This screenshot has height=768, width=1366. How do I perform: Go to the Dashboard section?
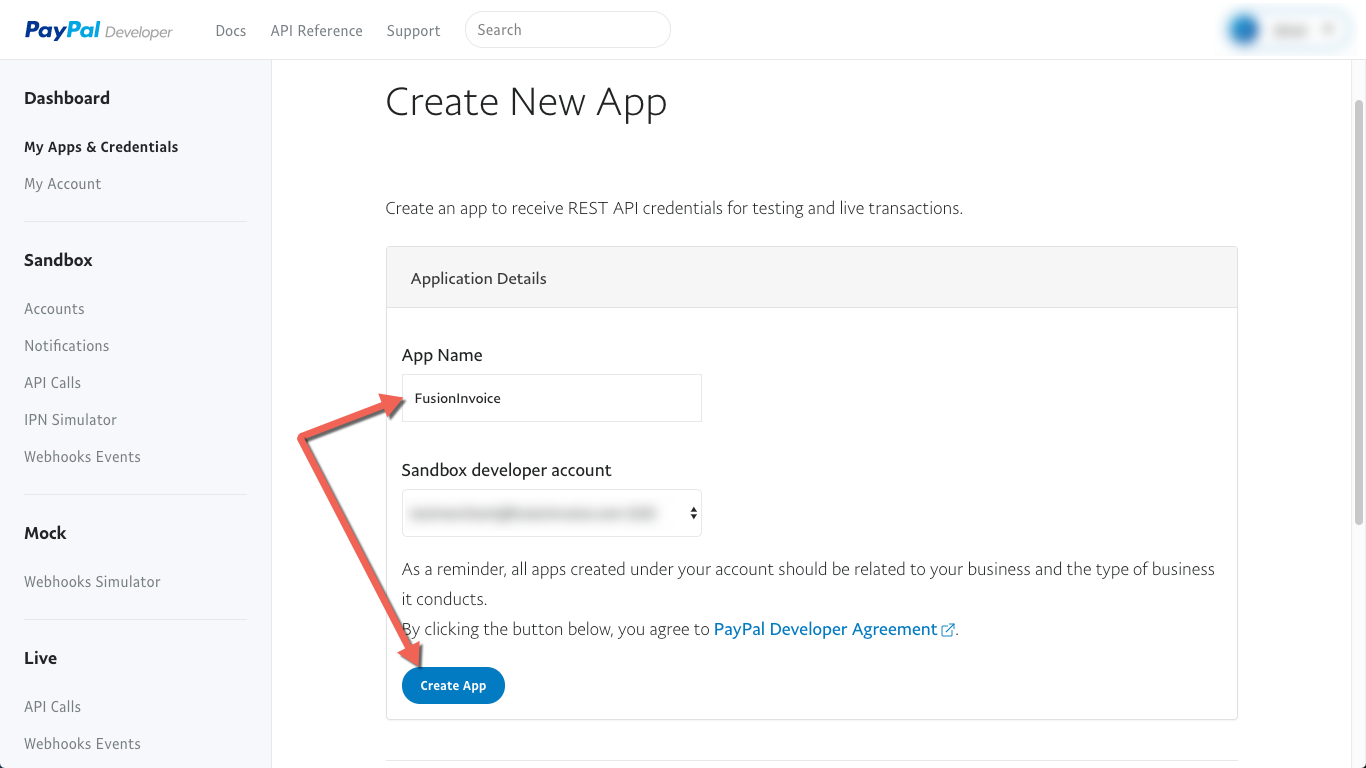tap(67, 97)
